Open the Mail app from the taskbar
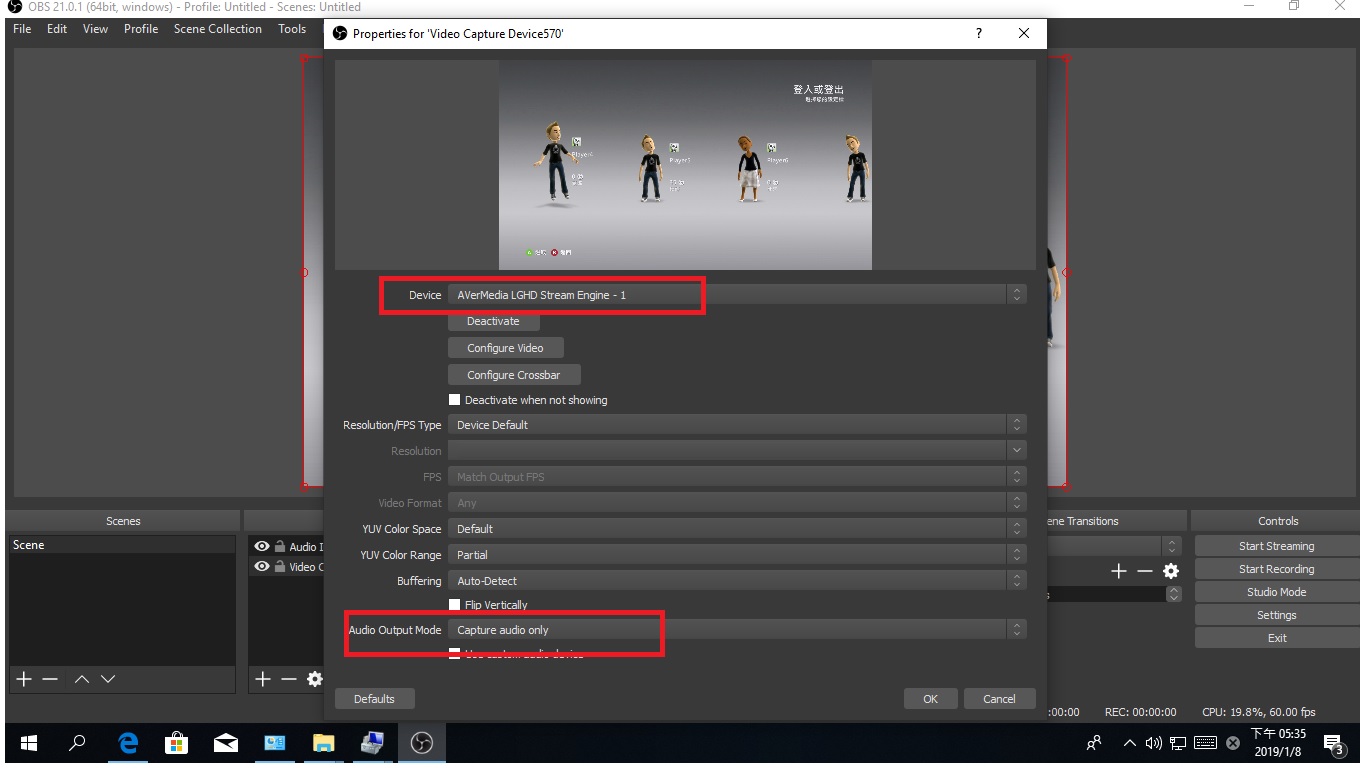Image resolution: width=1360 pixels, height=768 pixels. [226, 743]
